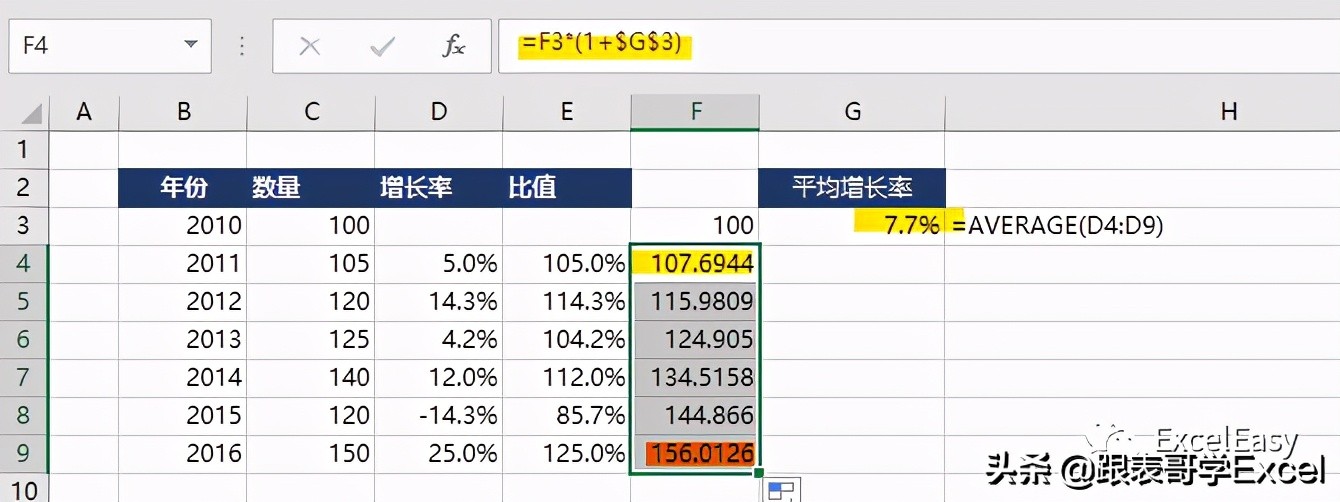Select row 10 header
The height and width of the screenshot is (502, 1340).
(25, 489)
